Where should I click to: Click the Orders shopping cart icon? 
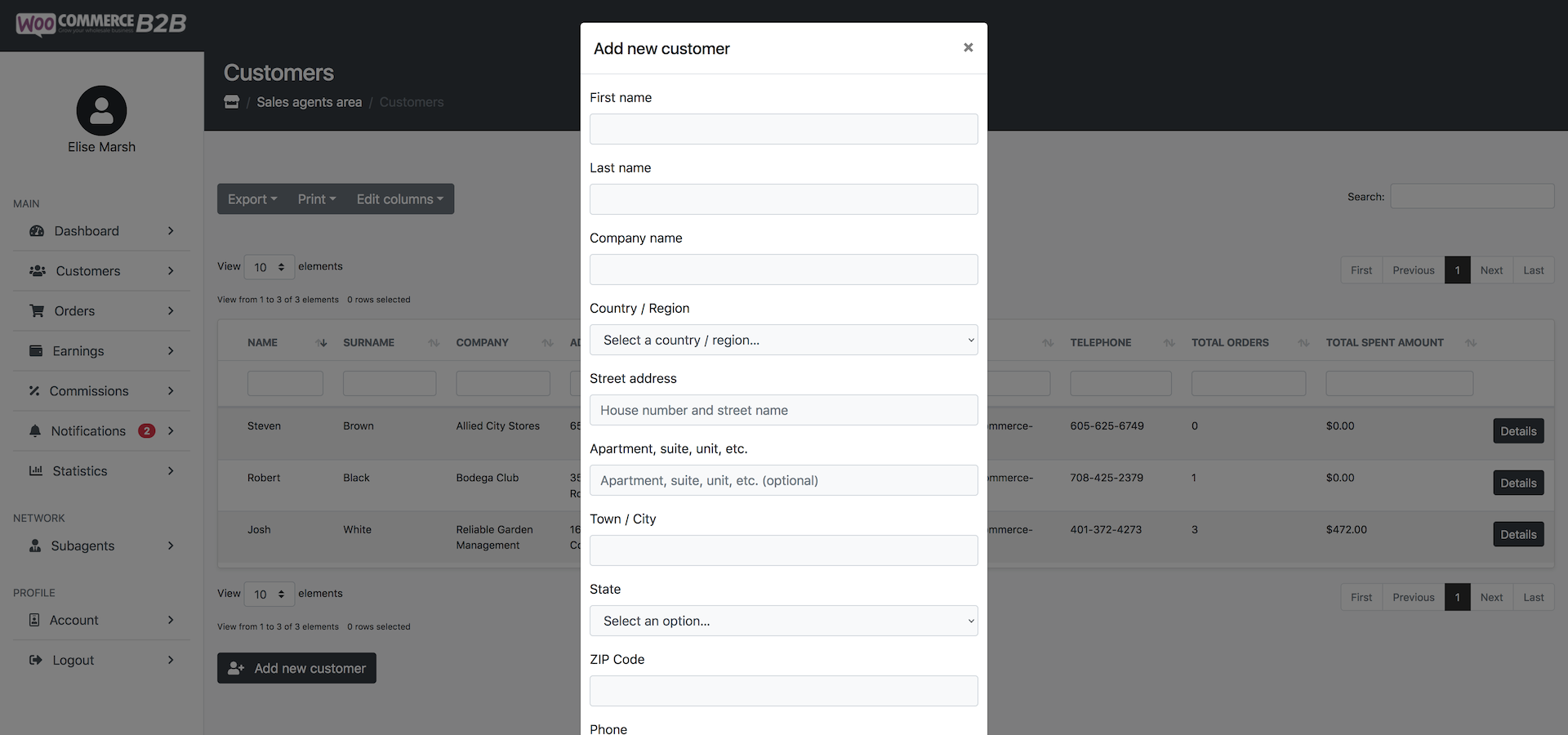coord(37,311)
